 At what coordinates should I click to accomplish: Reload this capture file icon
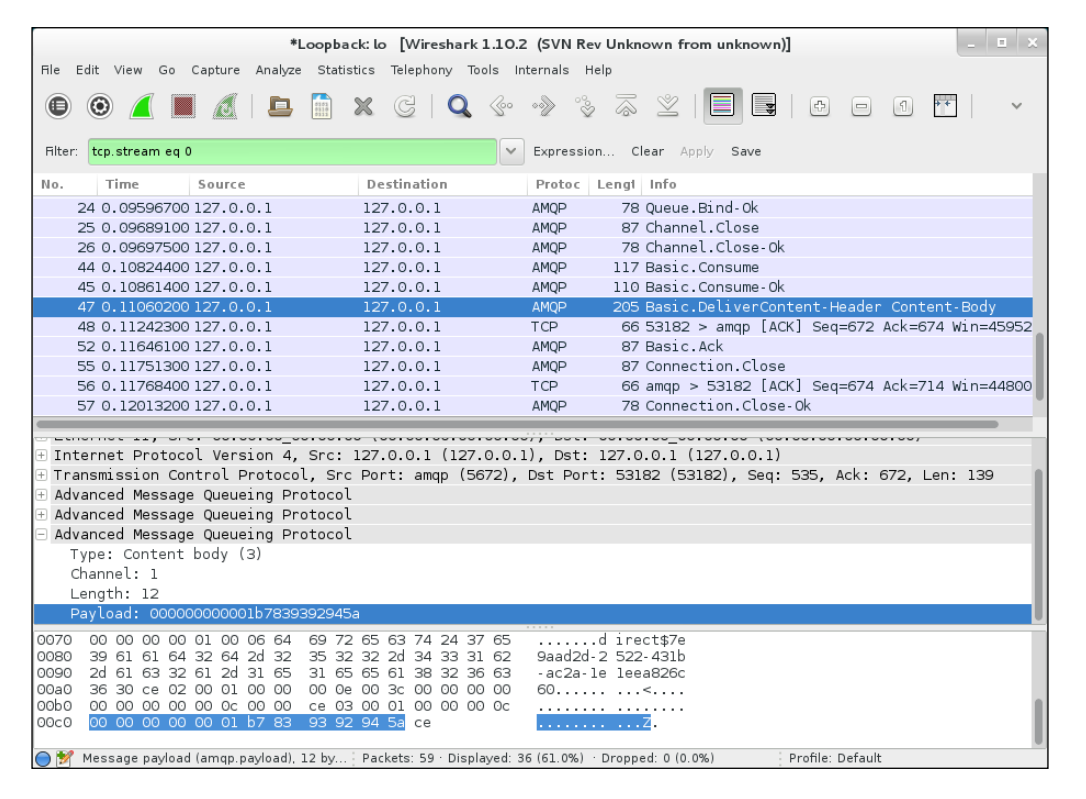[x=404, y=106]
